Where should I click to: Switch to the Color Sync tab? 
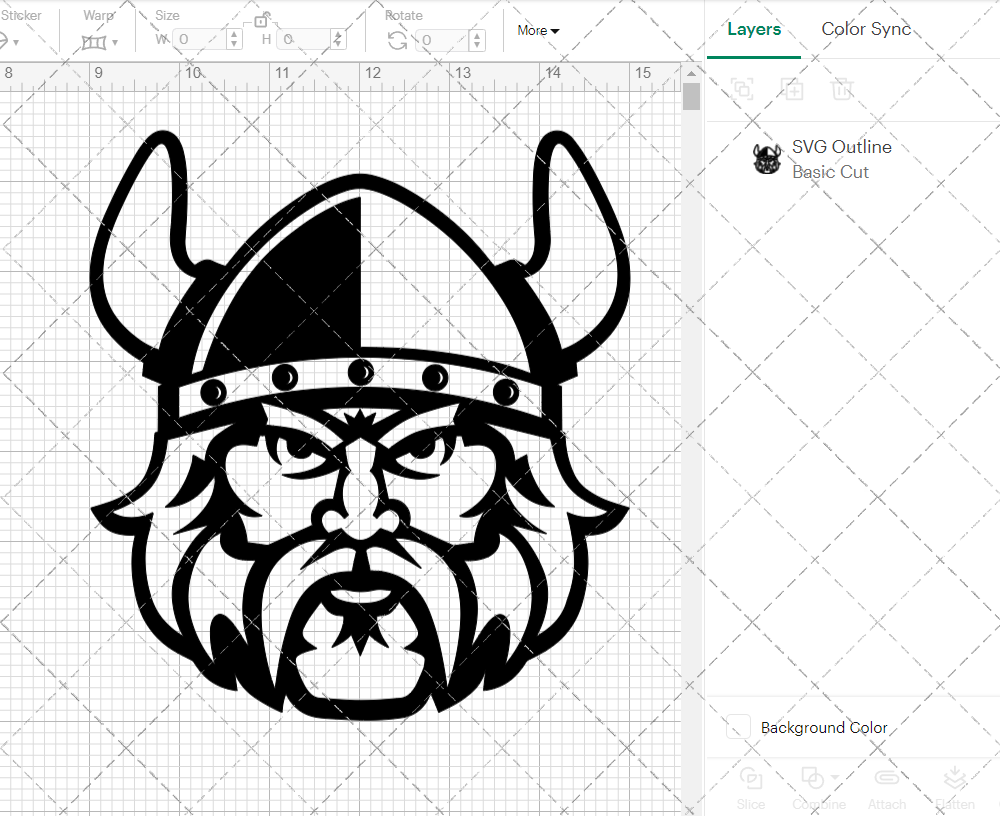pos(866,29)
